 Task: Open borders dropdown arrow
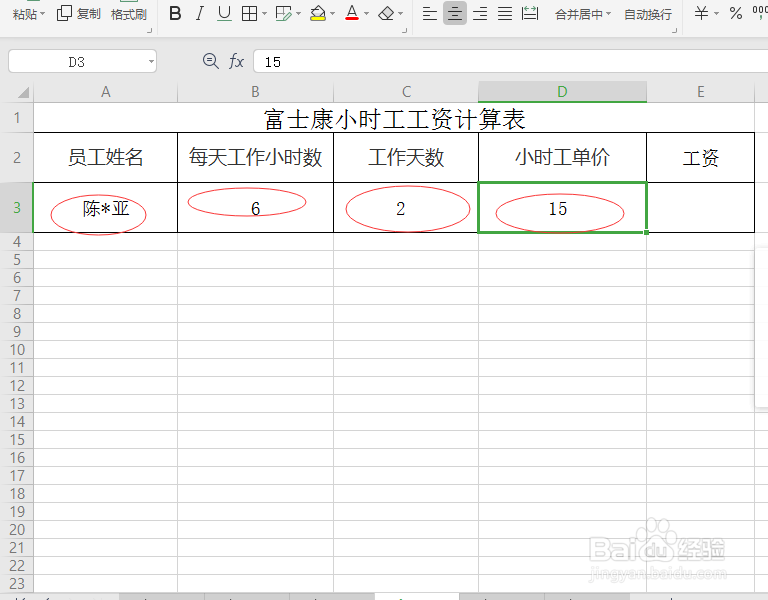click(x=264, y=14)
